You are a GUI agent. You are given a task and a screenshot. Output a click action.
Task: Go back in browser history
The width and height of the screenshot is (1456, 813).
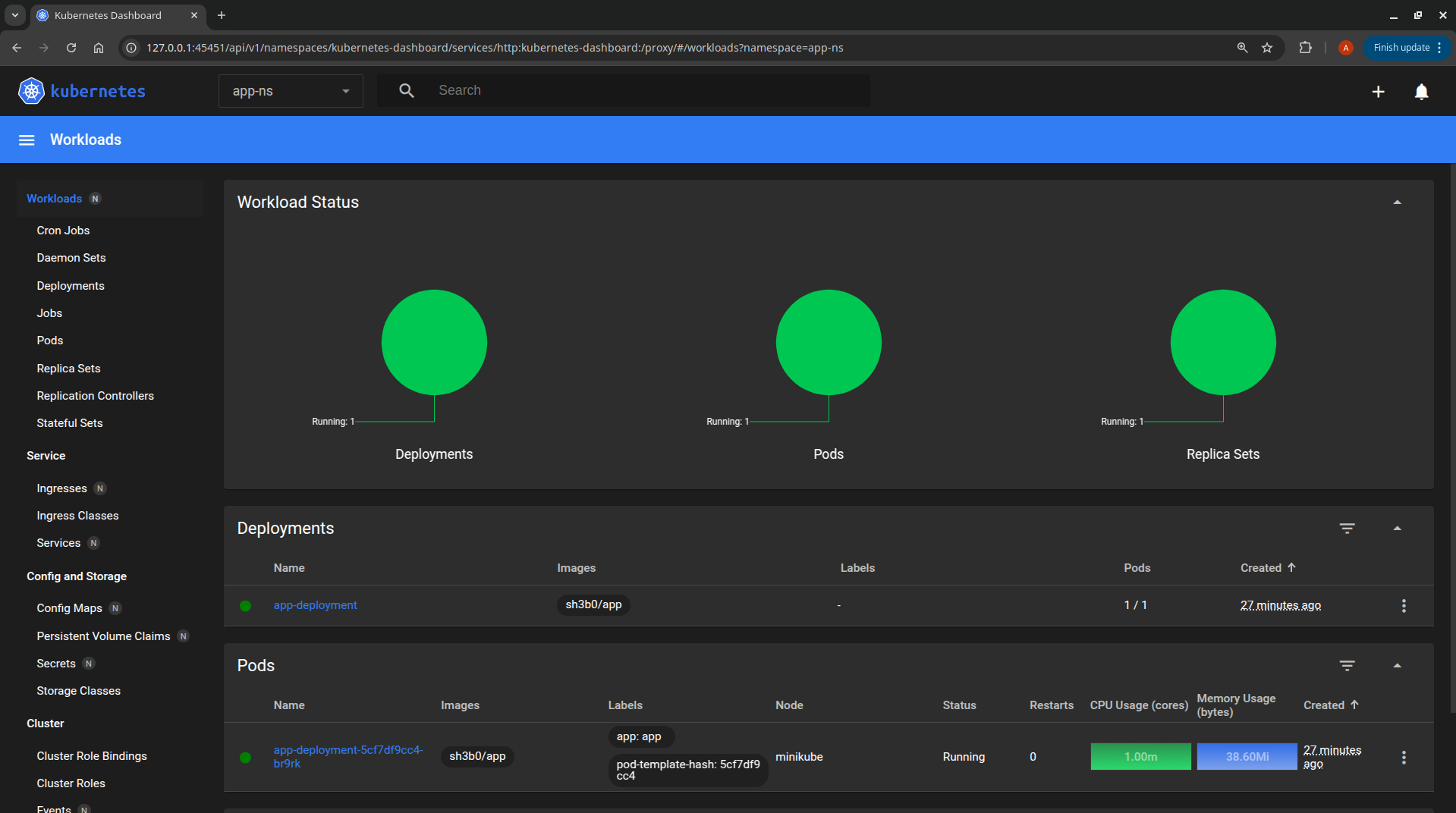tap(17, 48)
